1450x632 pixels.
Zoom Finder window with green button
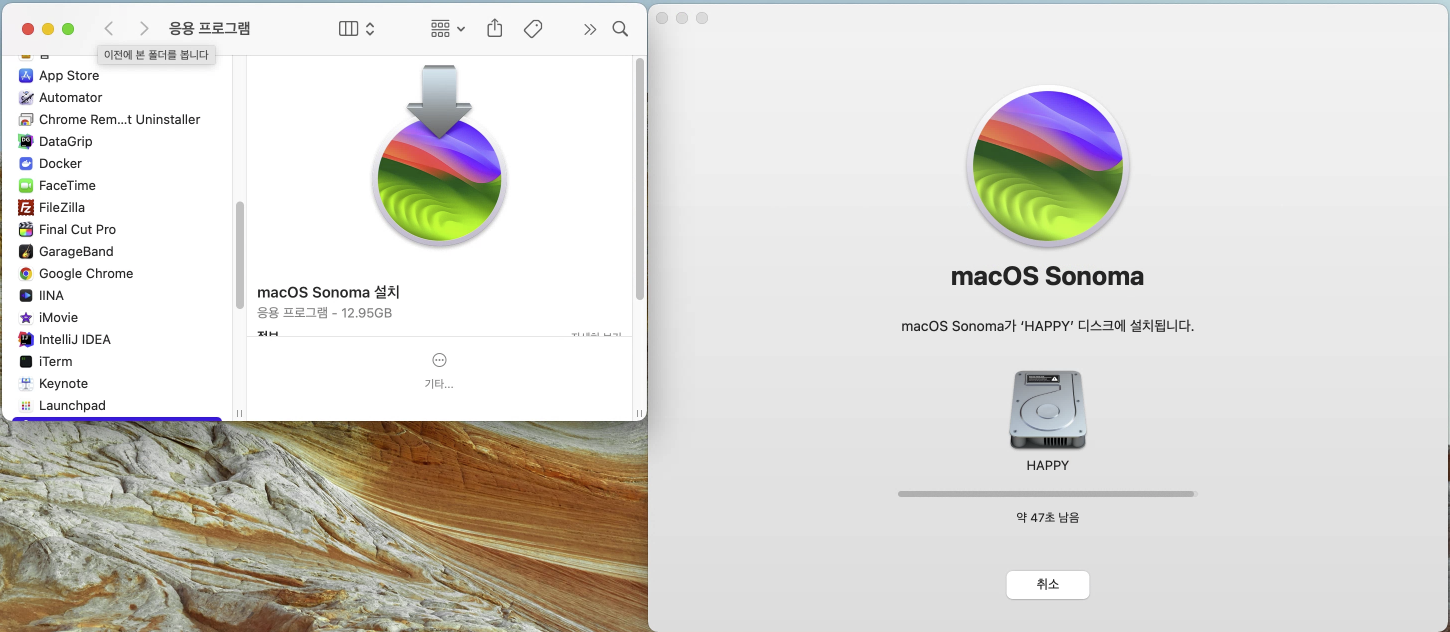point(68,29)
